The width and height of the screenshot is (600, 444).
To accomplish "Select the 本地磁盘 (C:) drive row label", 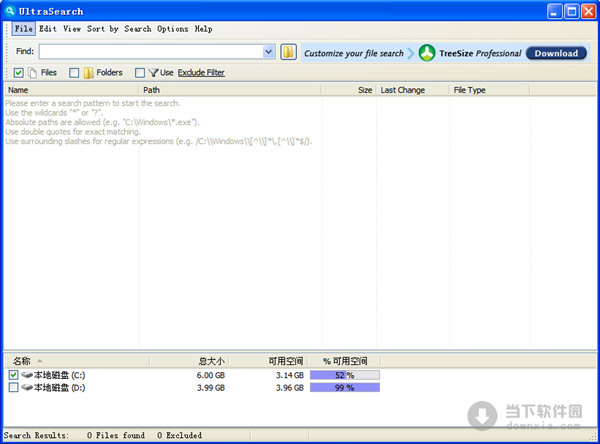I will [x=60, y=375].
